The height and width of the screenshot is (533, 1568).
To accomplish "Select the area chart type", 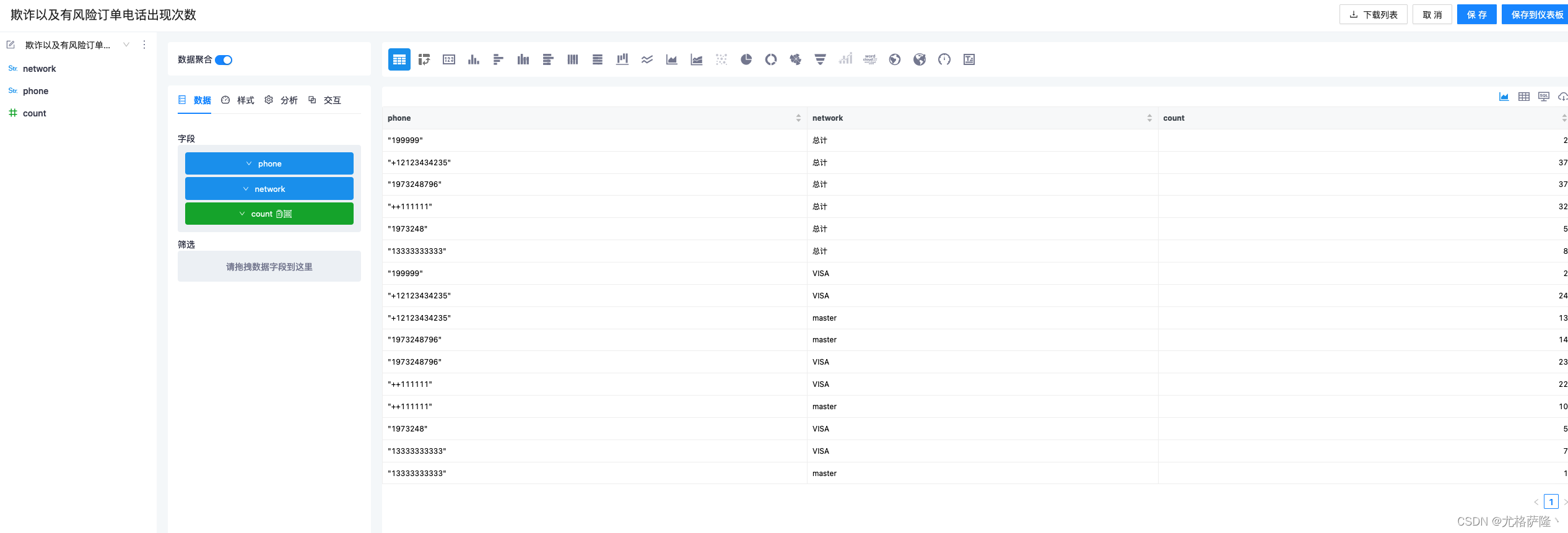I will point(672,59).
